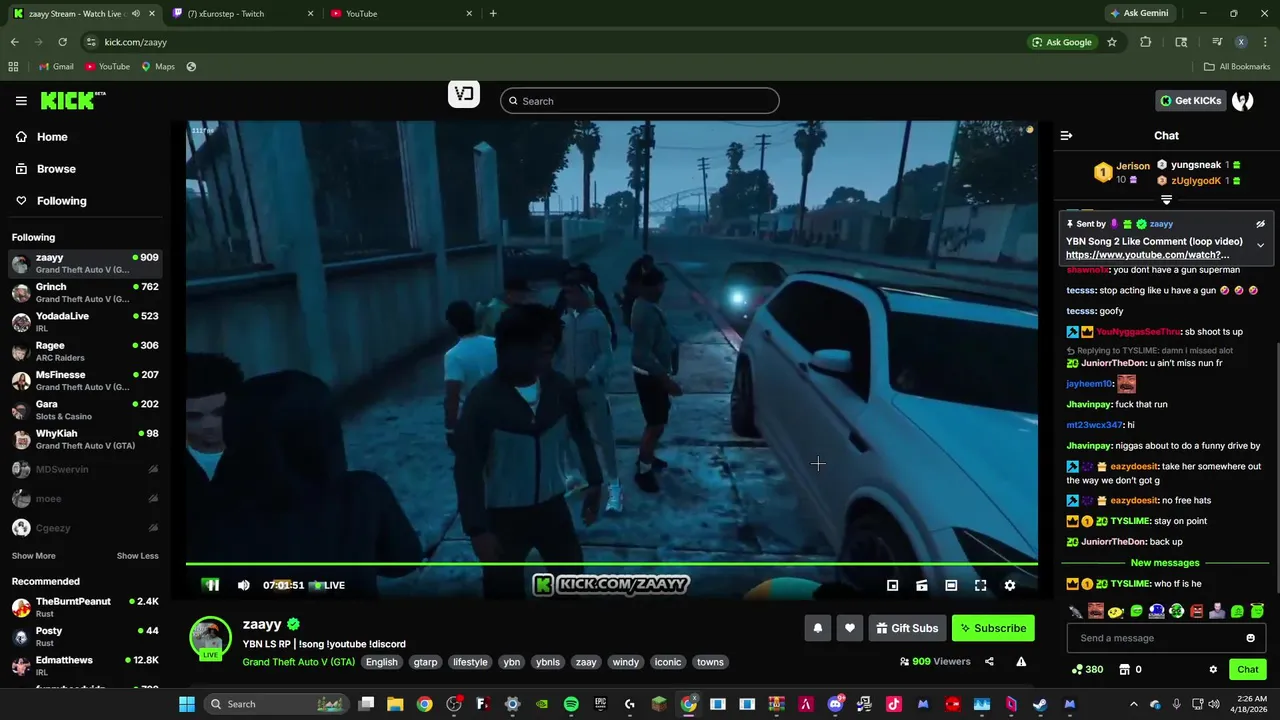Viewport: 1280px width, 720px height.
Task: Enable mini player mode in video controls
Action: click(893, 586)
